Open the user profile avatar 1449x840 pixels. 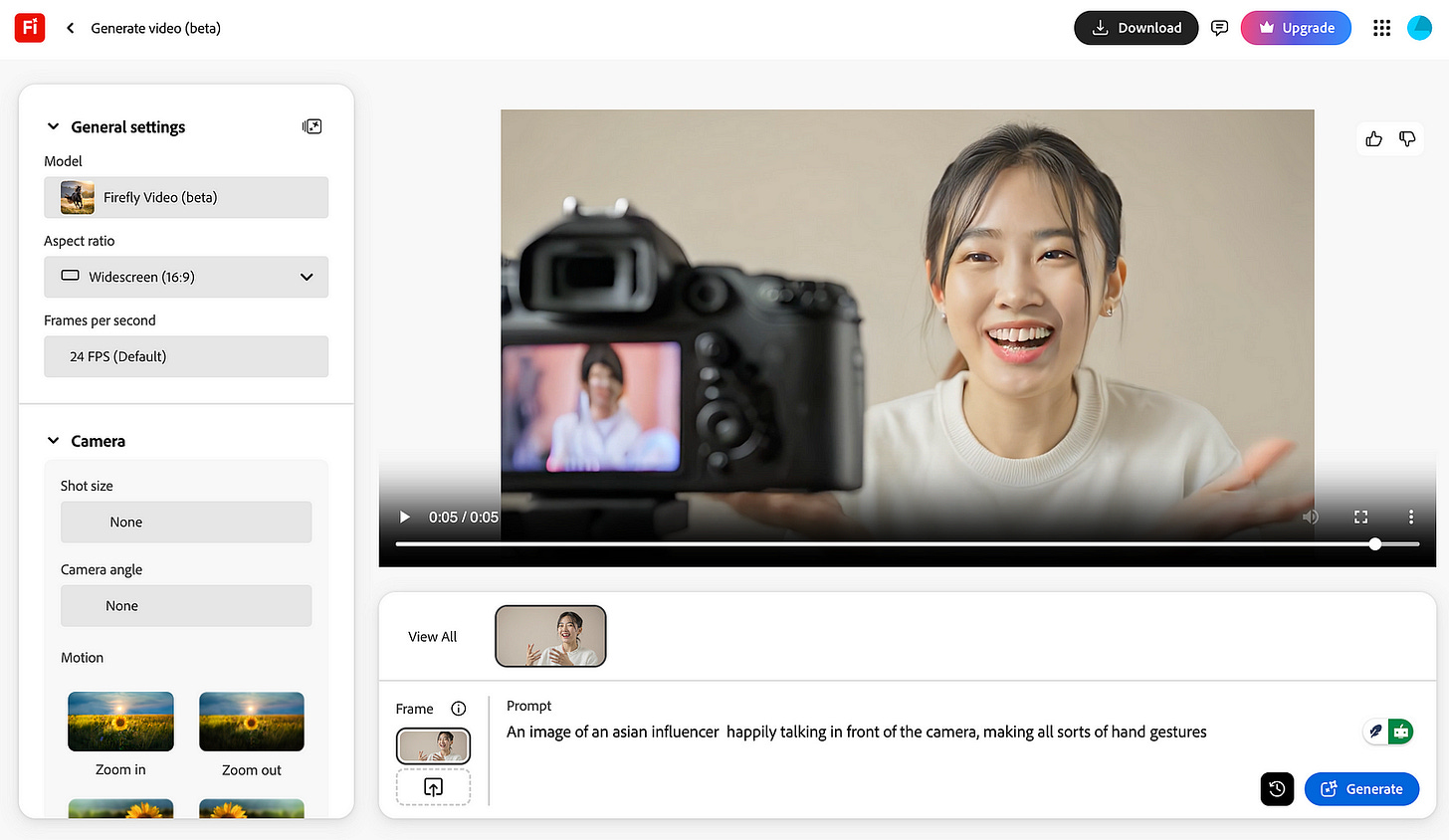pyautogui.click(x=1419, y=28)
